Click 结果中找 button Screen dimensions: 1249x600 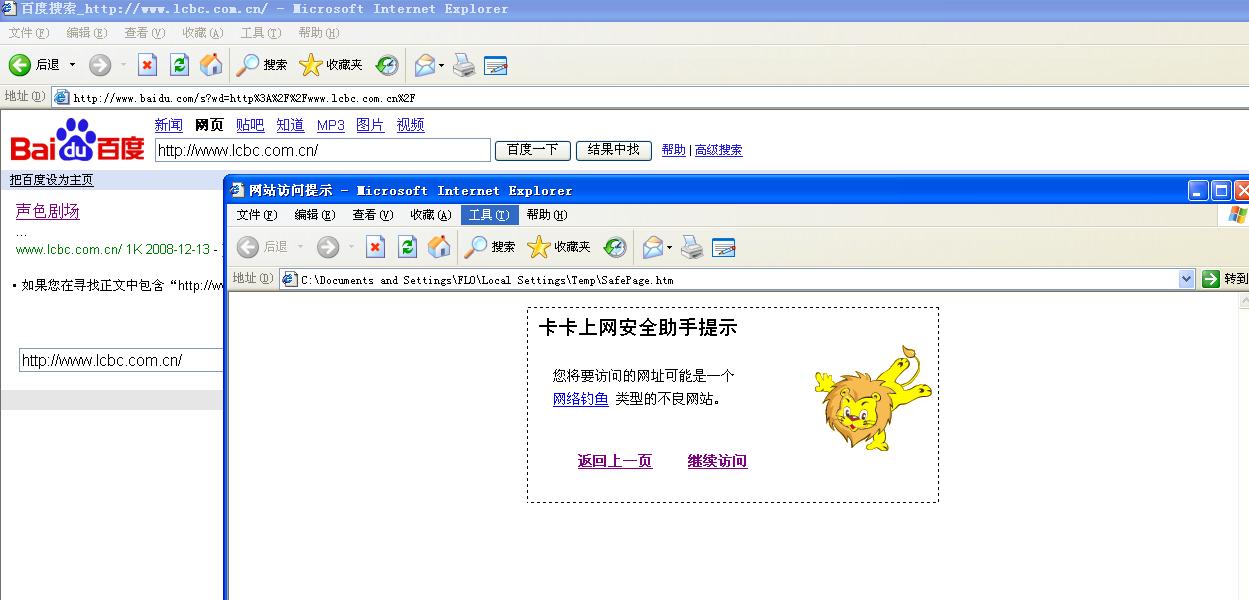point(614,150)
